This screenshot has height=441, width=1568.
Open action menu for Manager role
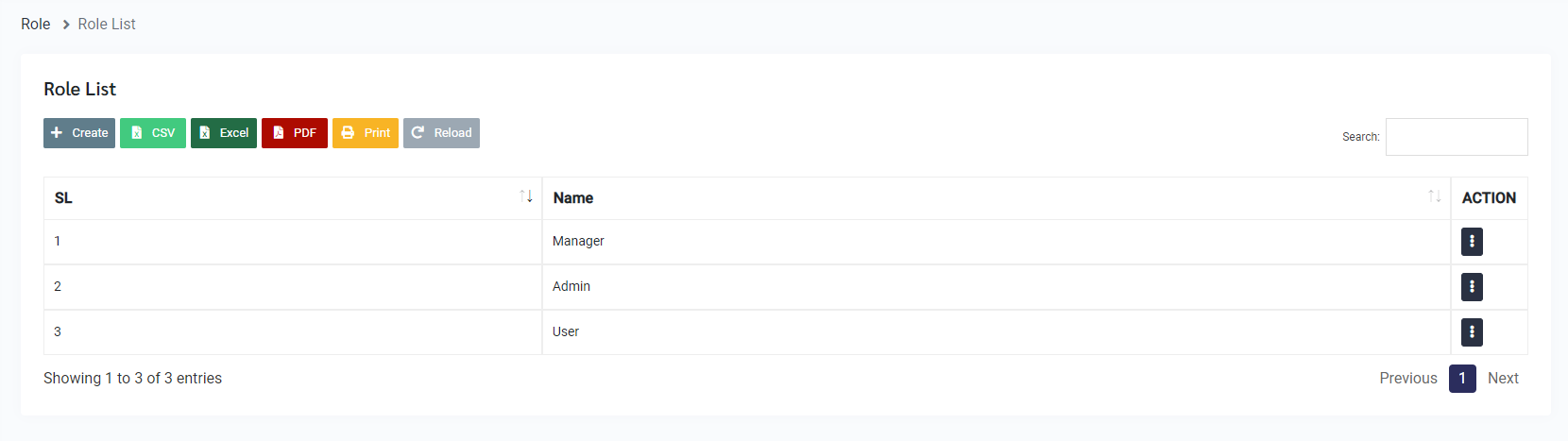(x=1472, y=242)
